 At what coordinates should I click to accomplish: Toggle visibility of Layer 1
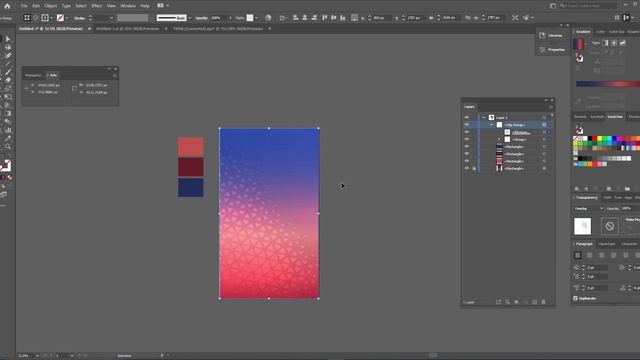pyautogui.click(x=467, y=118)
